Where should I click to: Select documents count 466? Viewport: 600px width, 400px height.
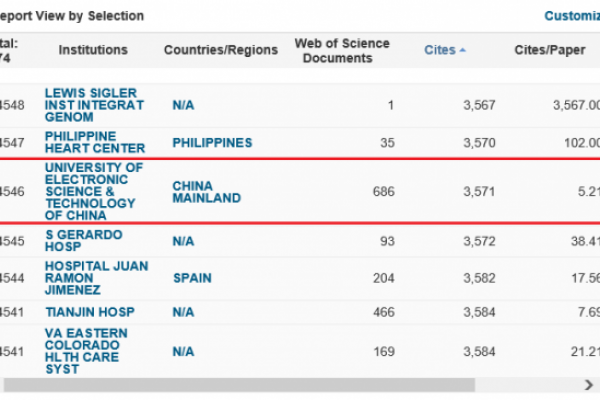coord(383,312)
